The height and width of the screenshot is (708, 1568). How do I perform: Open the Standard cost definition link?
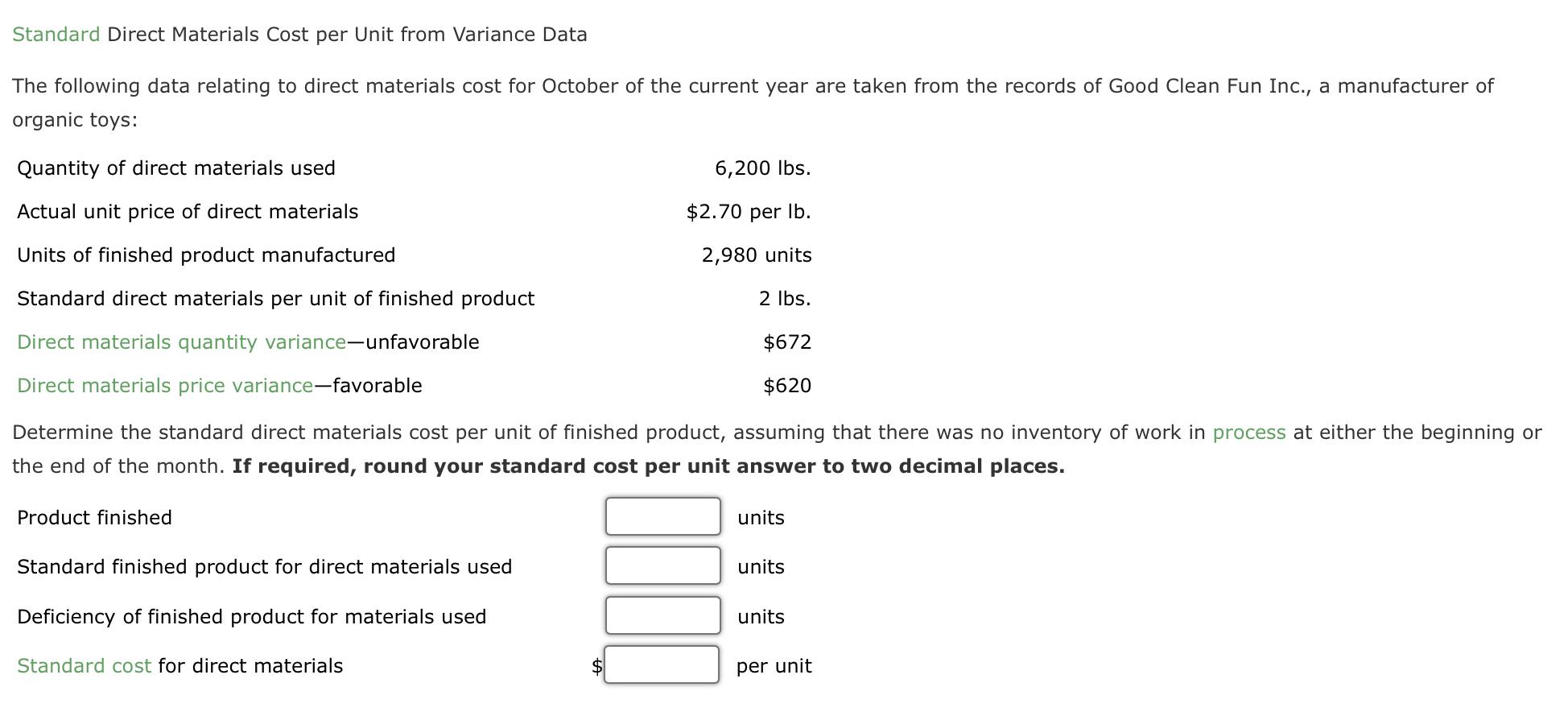coord(82,665)
